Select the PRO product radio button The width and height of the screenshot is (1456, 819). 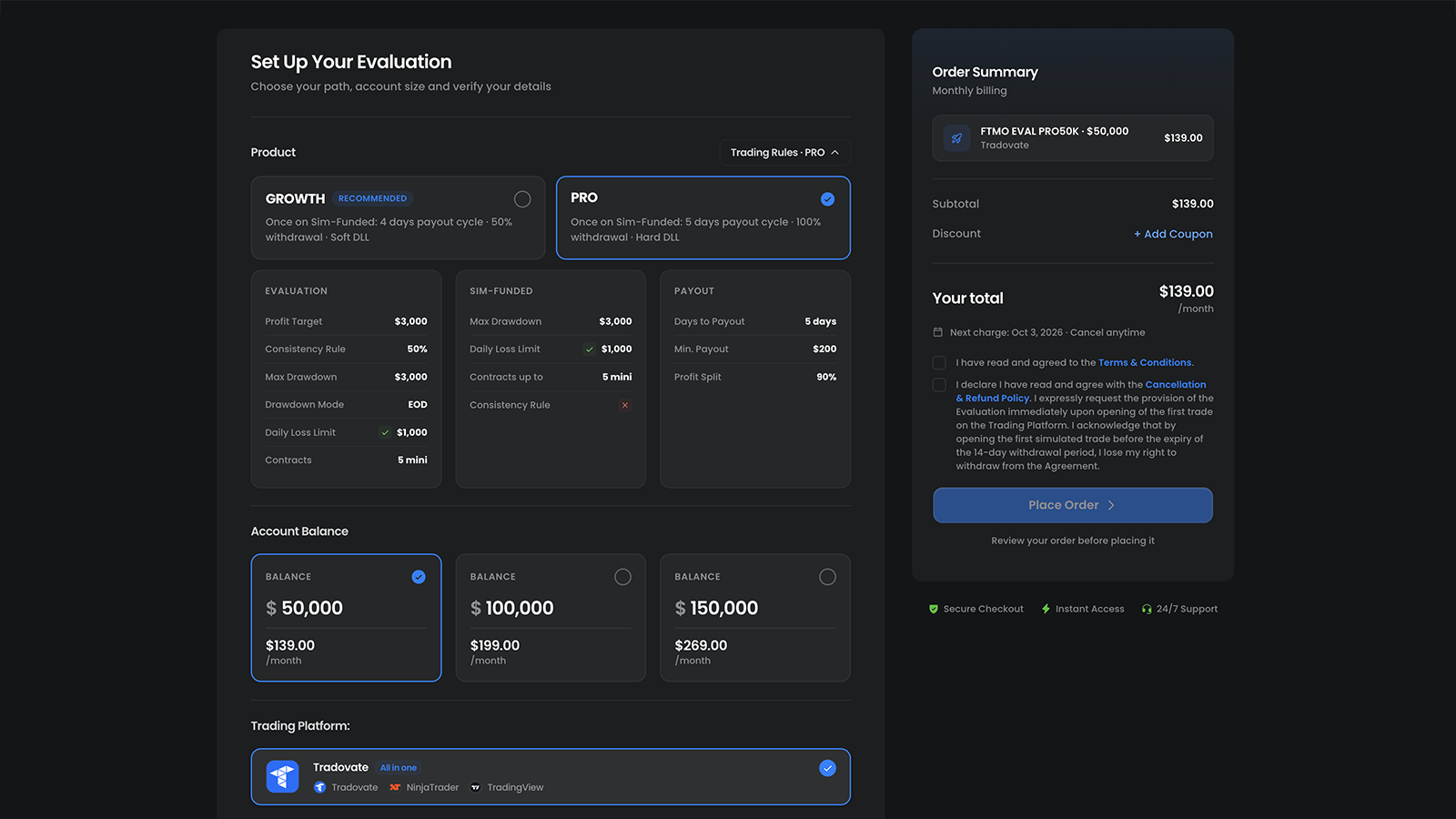827,199
